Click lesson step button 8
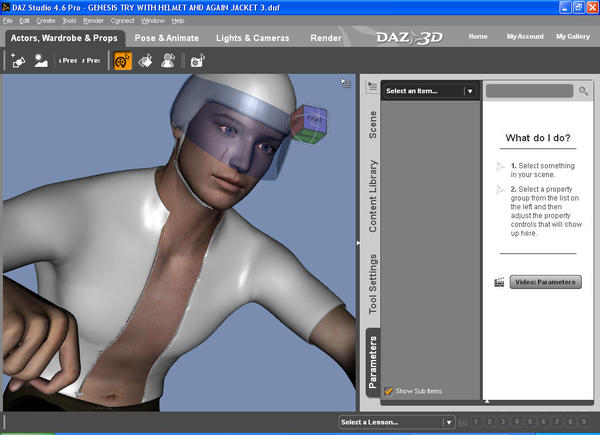Image resolution: width=600 pixels, height=435 pixels. pyautogui.click(x=570, y=422)
